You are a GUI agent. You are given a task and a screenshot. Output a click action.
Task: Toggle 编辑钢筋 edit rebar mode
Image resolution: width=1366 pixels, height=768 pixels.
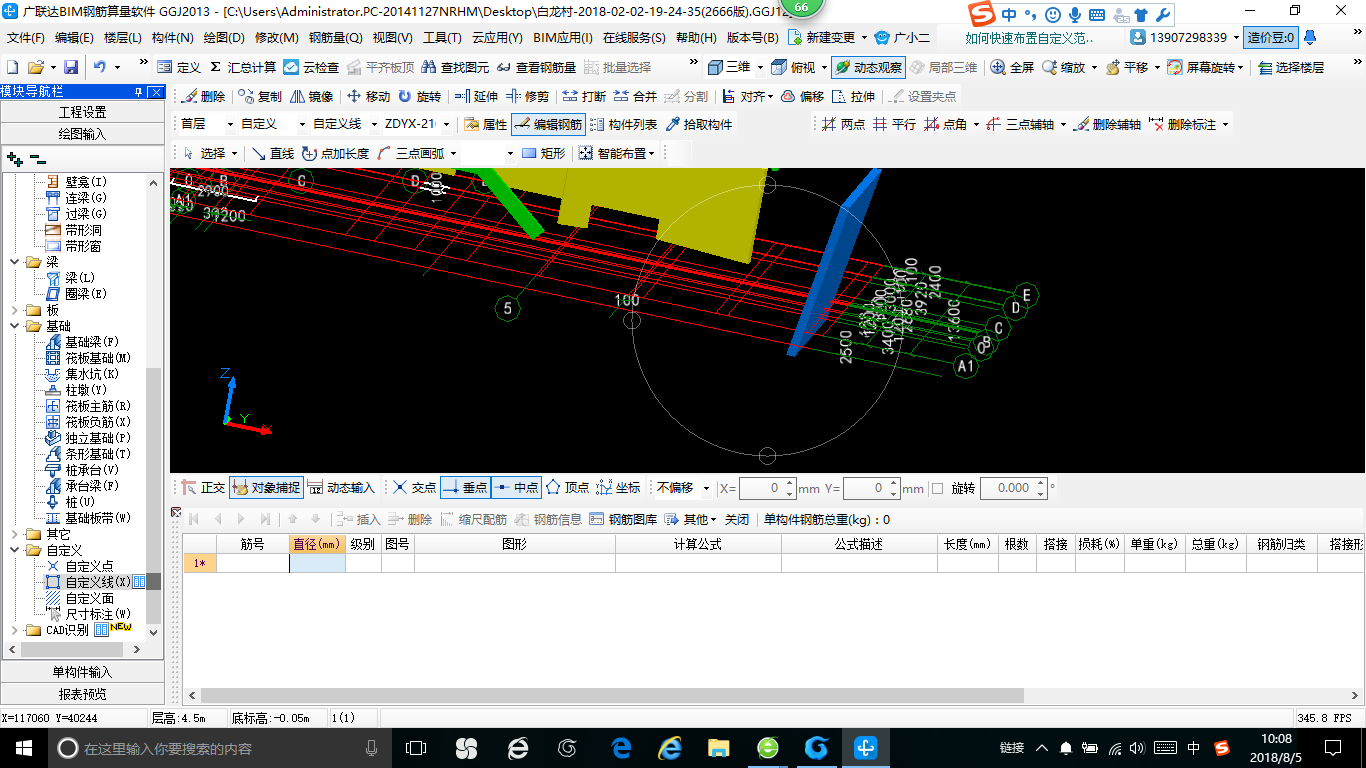(548, 125)
